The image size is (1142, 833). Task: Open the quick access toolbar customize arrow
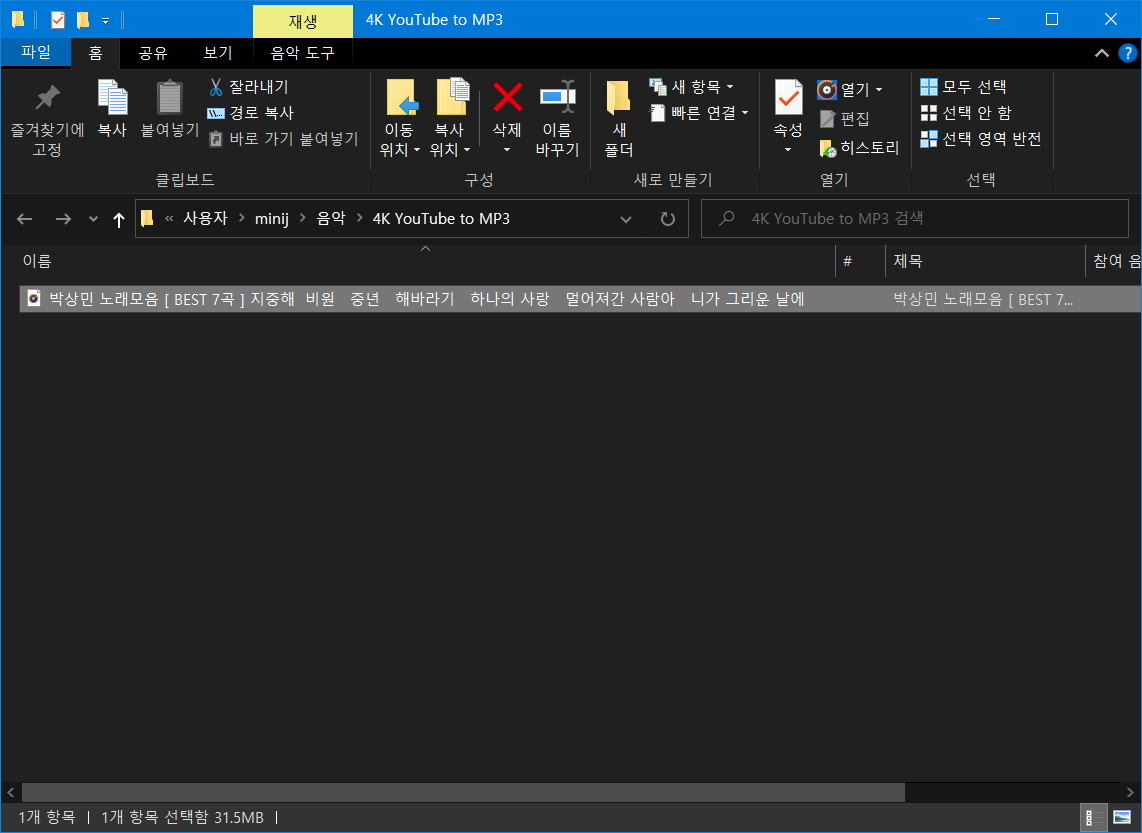[106, 21]
